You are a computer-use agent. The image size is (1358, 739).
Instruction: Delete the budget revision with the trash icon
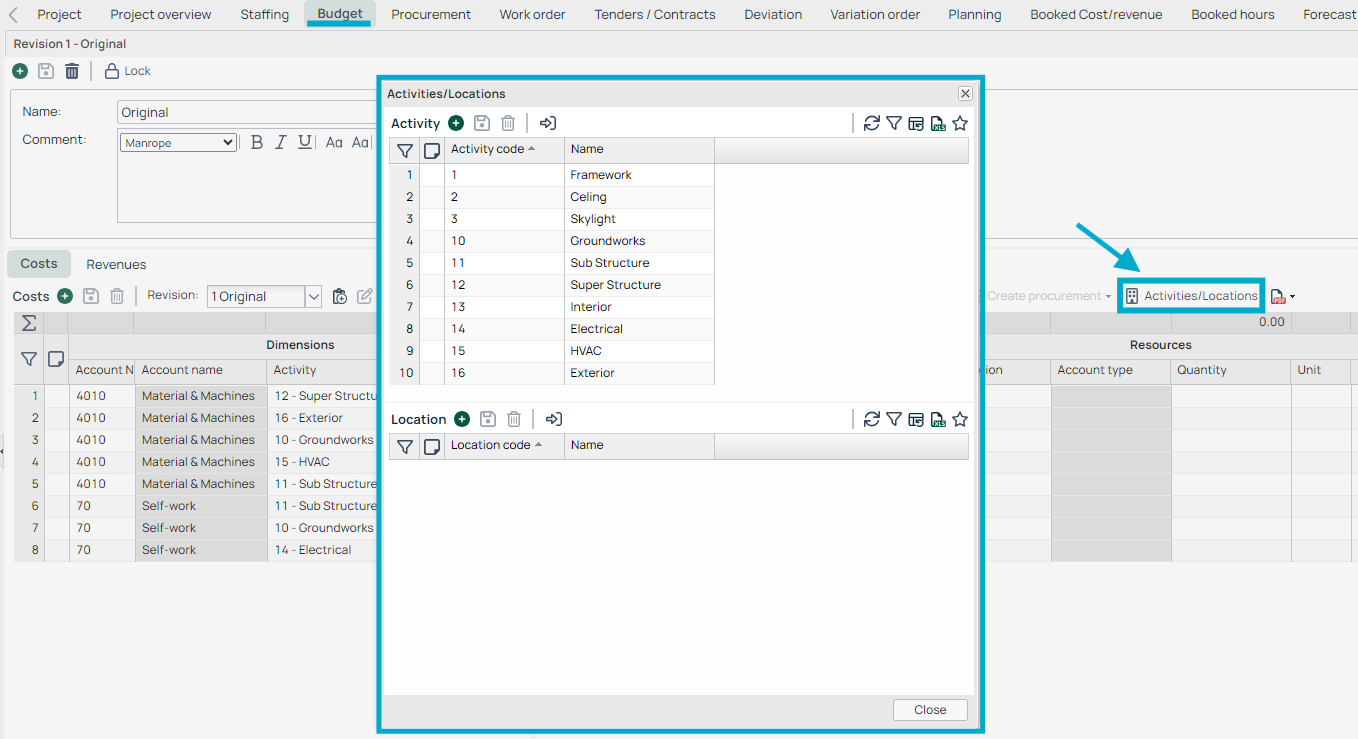[x=72, y=71]
